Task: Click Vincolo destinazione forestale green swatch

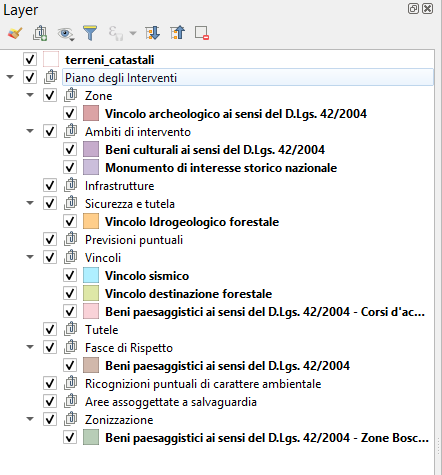Action: click(91, 293)
